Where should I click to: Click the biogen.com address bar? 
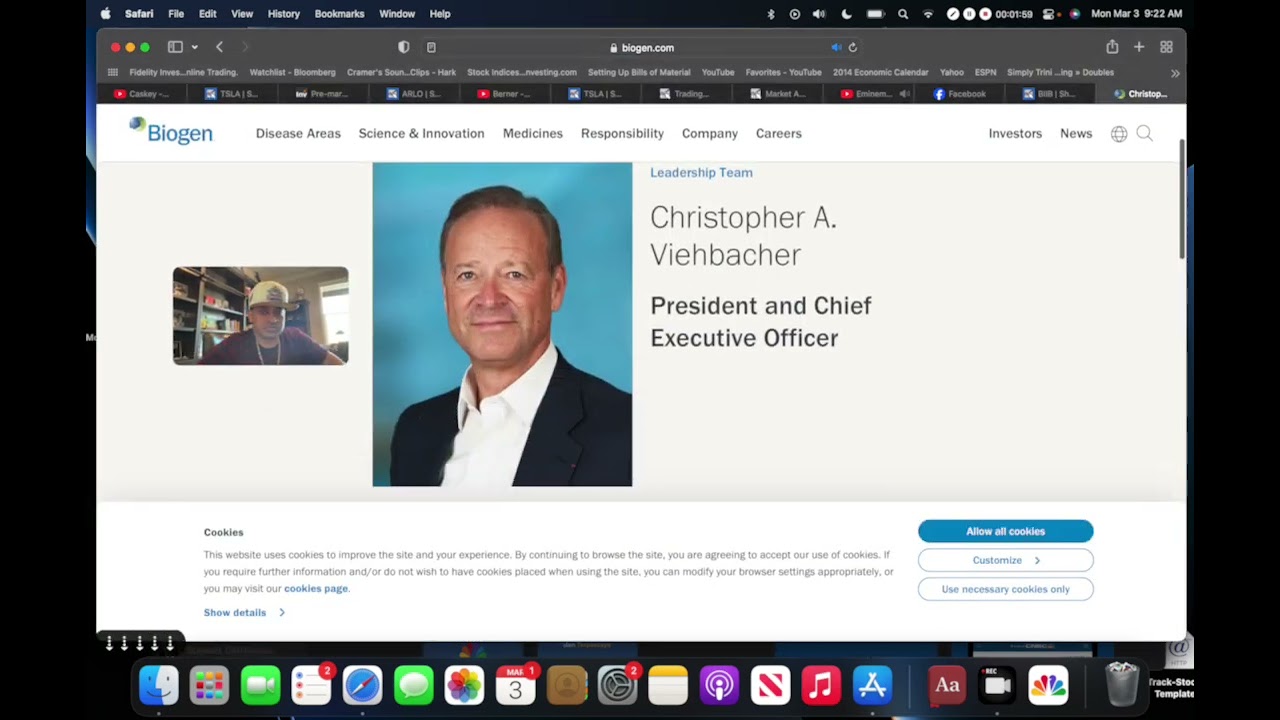coord(641,47)
